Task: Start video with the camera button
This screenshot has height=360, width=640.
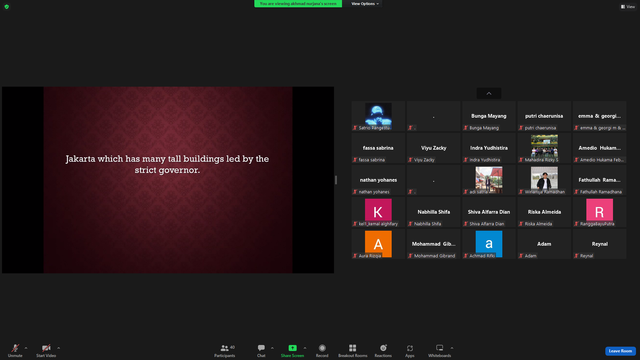Action: point(46,350)
